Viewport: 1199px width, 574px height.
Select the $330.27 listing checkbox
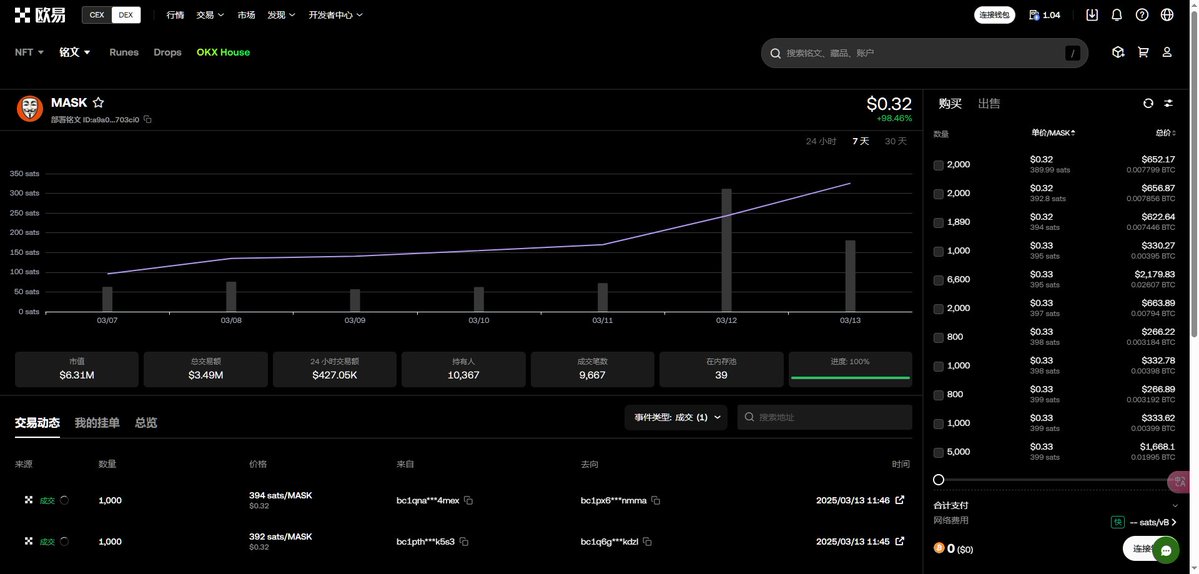click(x=938, y=251)
